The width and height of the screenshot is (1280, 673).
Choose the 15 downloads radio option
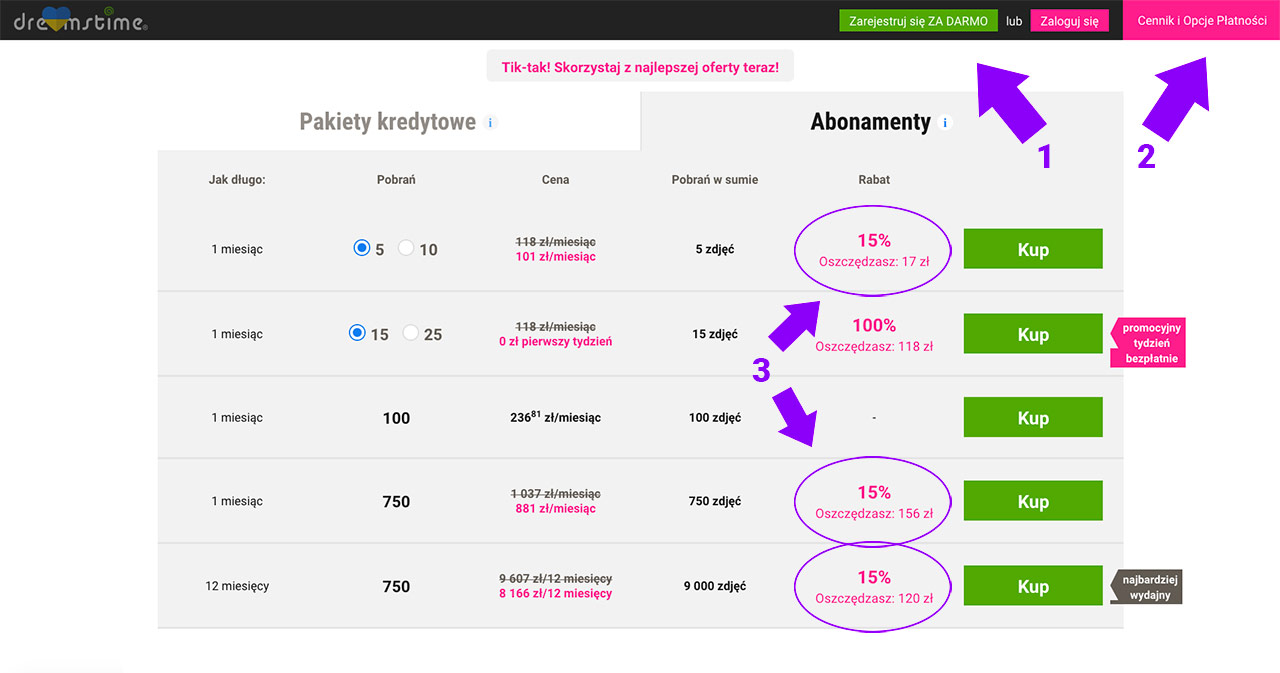(357, 333)
